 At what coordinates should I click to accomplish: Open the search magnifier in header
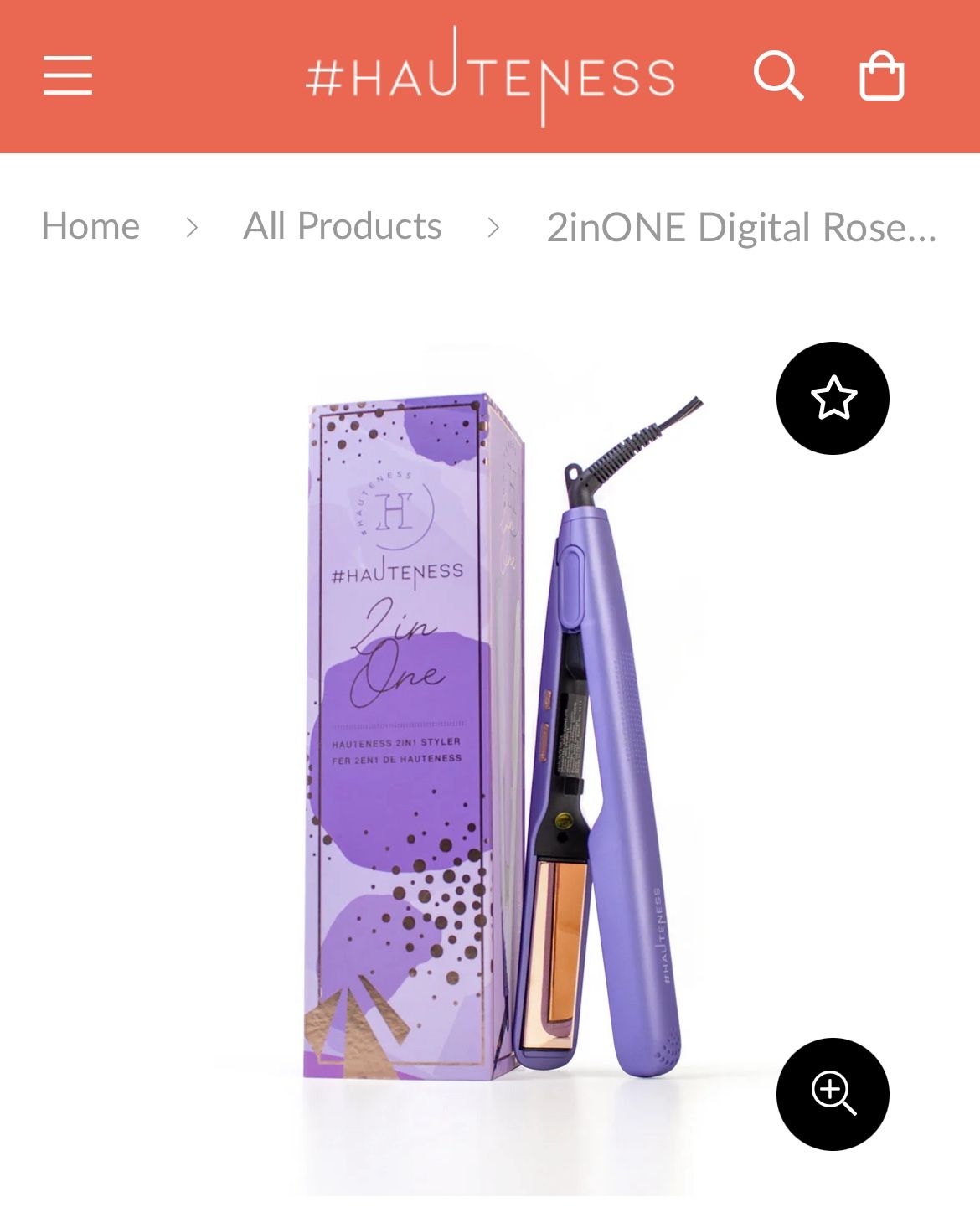(x=778, y=75)
